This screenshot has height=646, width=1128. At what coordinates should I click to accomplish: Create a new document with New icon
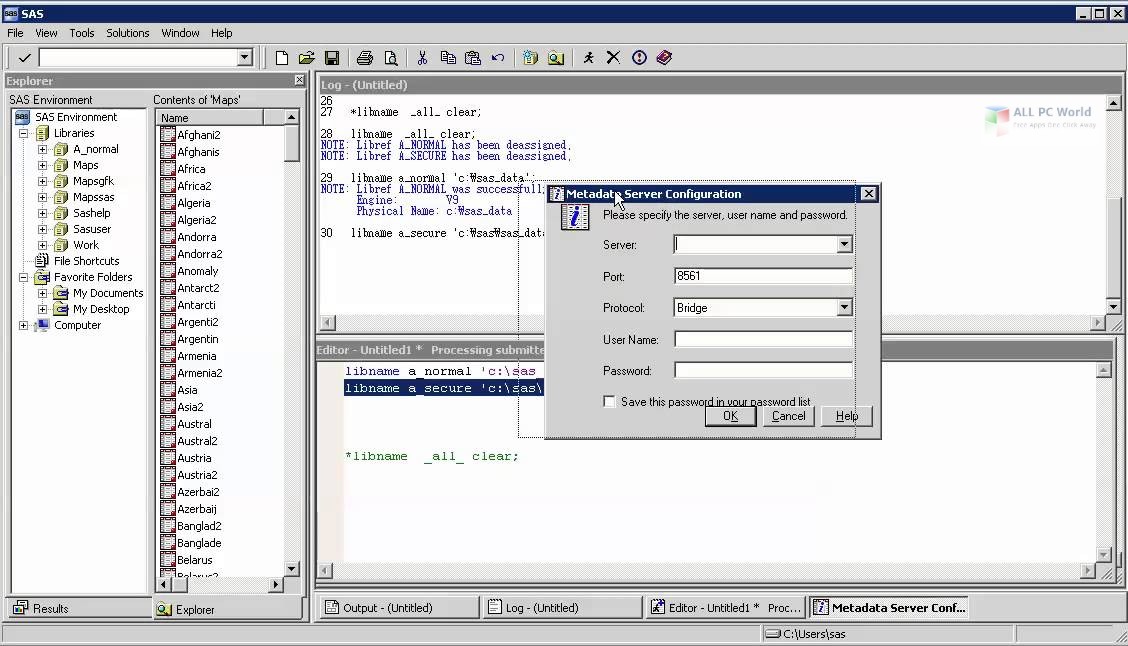point(282,58)
